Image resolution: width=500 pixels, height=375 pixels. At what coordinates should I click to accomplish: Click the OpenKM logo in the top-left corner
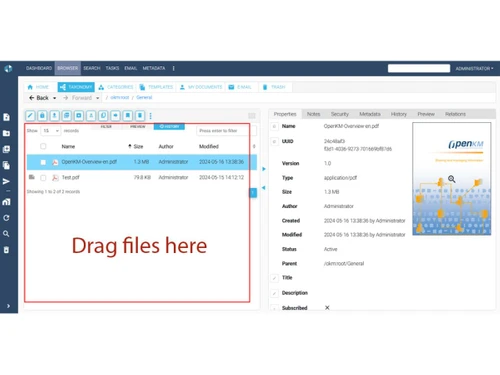click(x=8, y=69)
